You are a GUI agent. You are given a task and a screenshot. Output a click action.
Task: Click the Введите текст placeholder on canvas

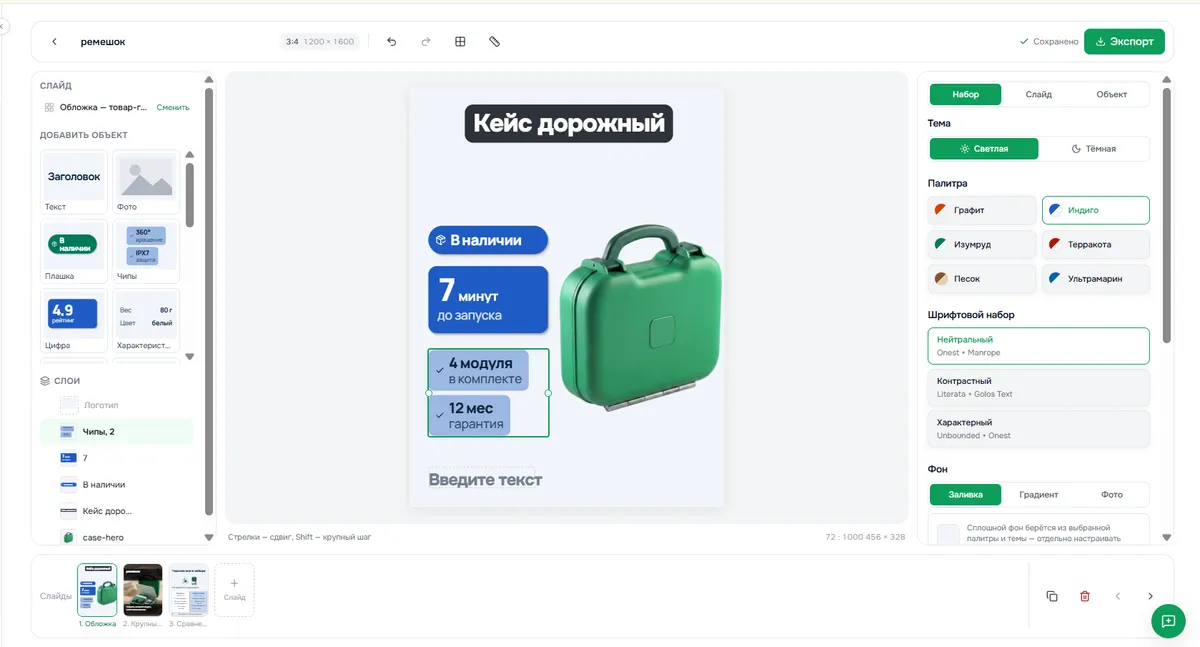[485, 479]
